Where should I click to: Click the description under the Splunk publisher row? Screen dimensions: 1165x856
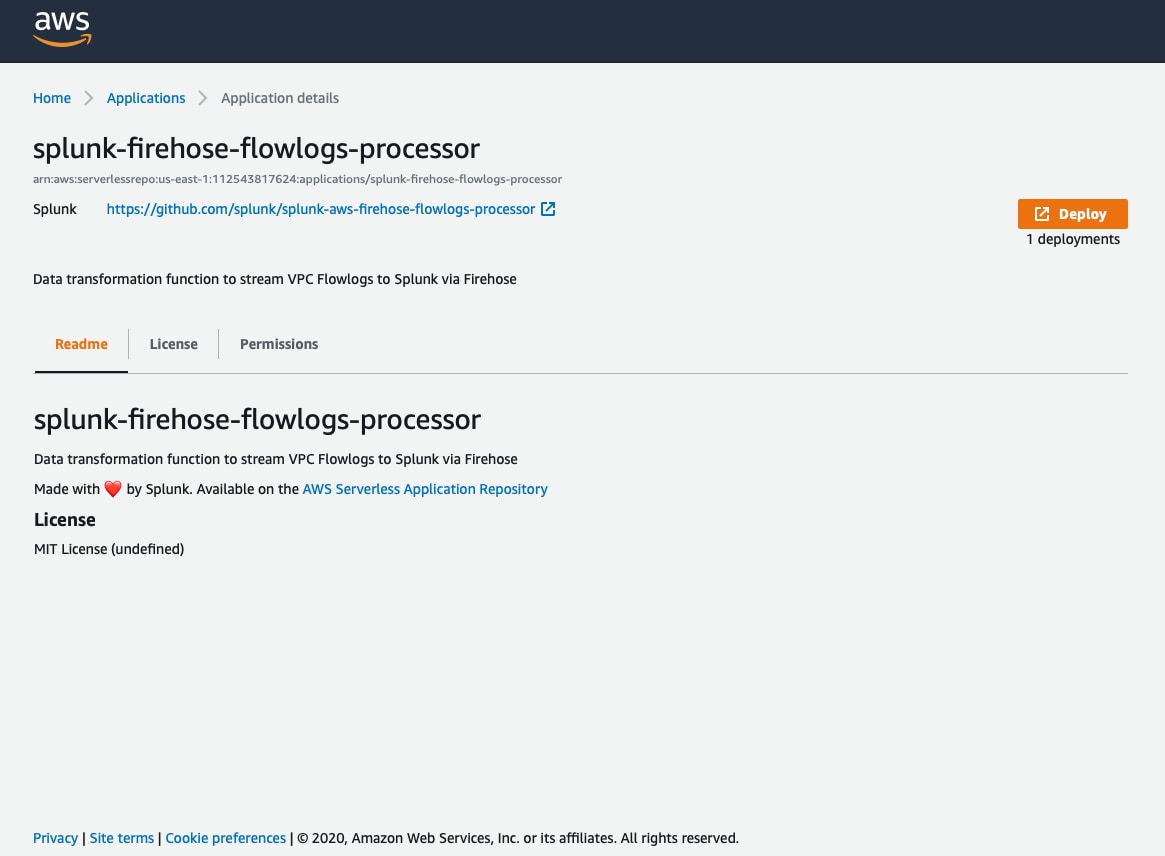pos(275,279)
